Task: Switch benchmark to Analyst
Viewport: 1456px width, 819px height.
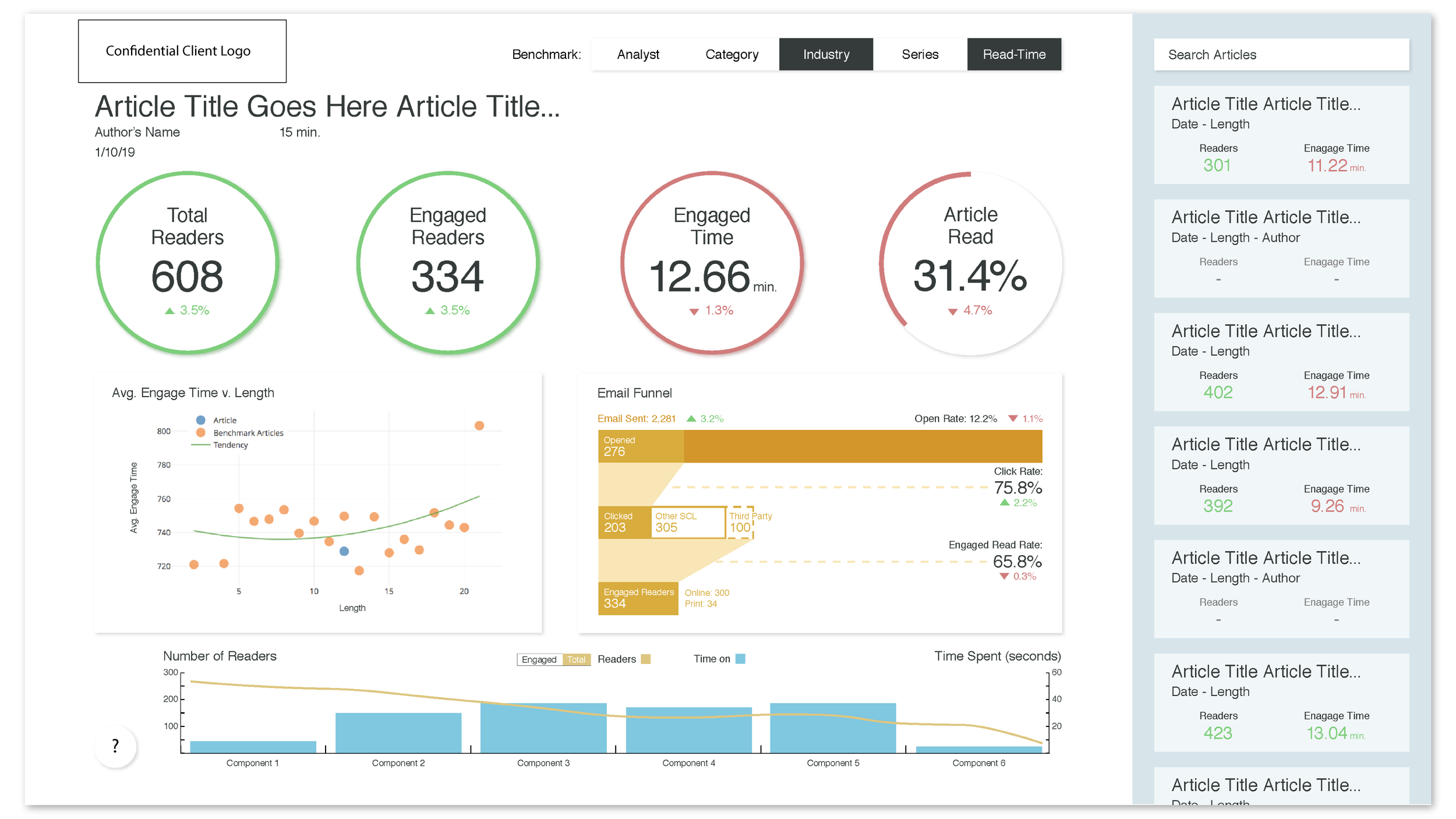Action: (x=638, y=54)
